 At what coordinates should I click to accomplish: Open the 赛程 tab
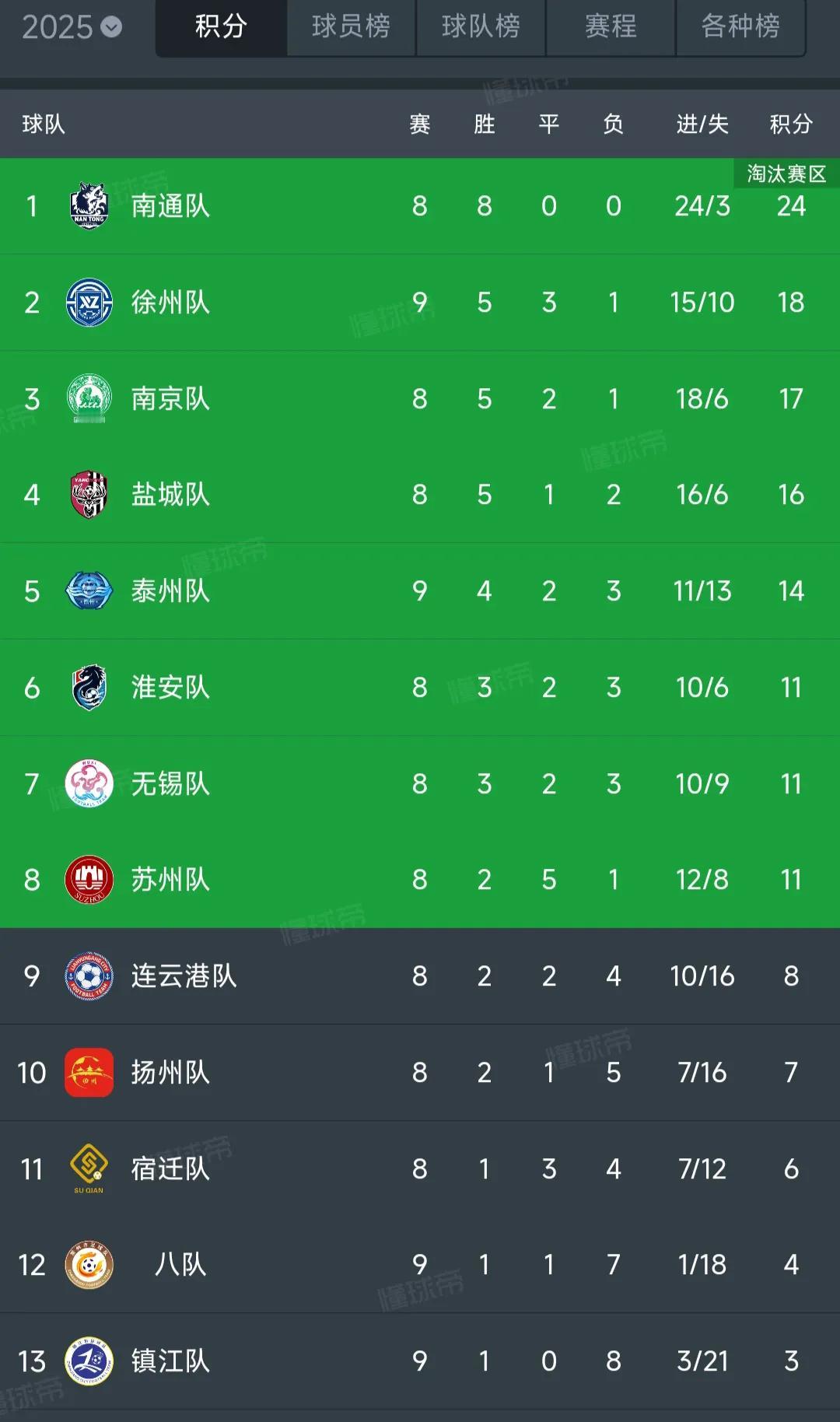tap(611, 27)
